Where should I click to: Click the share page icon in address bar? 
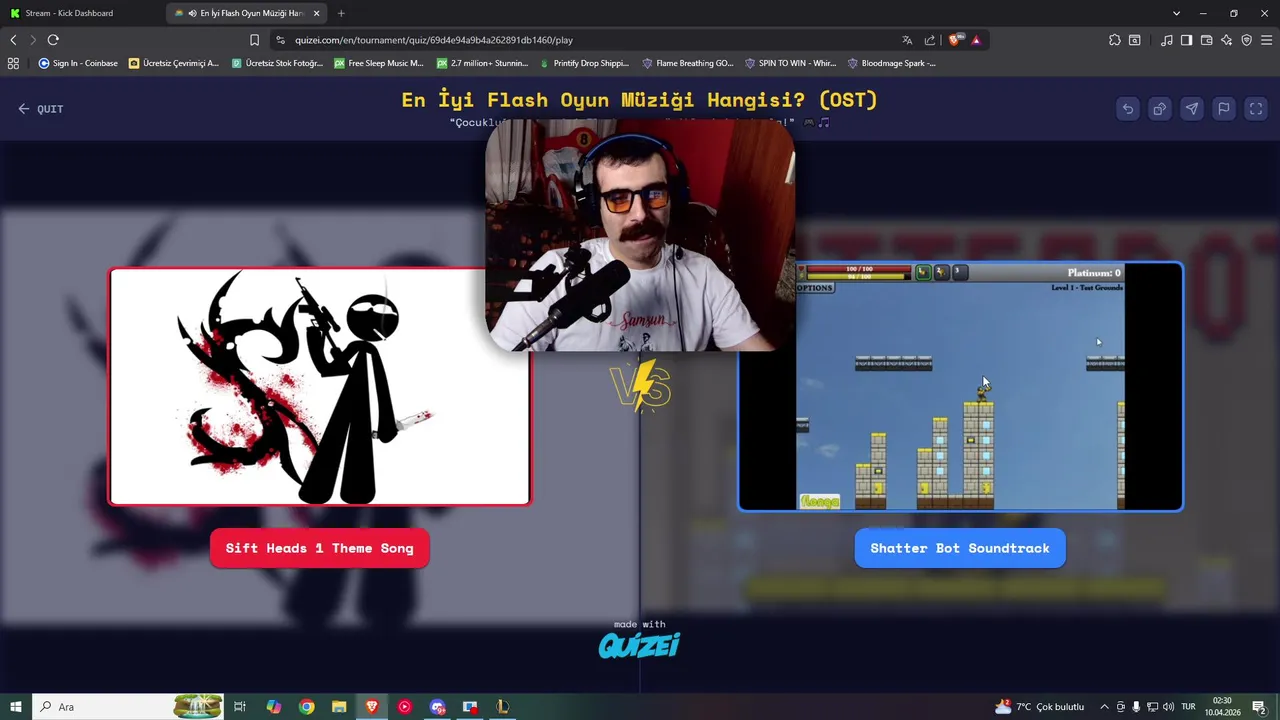click(930, 40)
